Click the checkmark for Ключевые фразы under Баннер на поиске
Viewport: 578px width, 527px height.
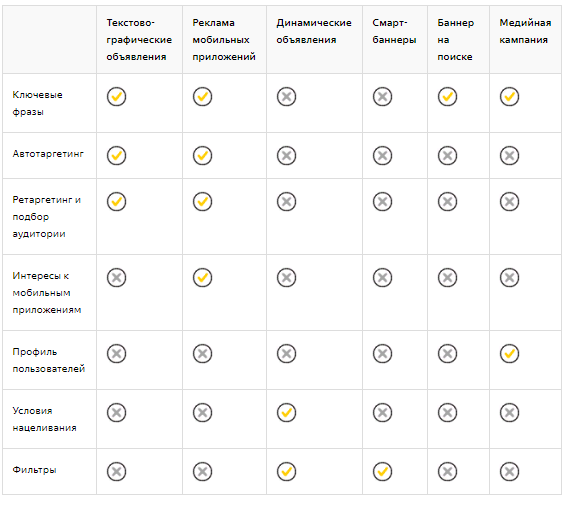click(448, 97)
